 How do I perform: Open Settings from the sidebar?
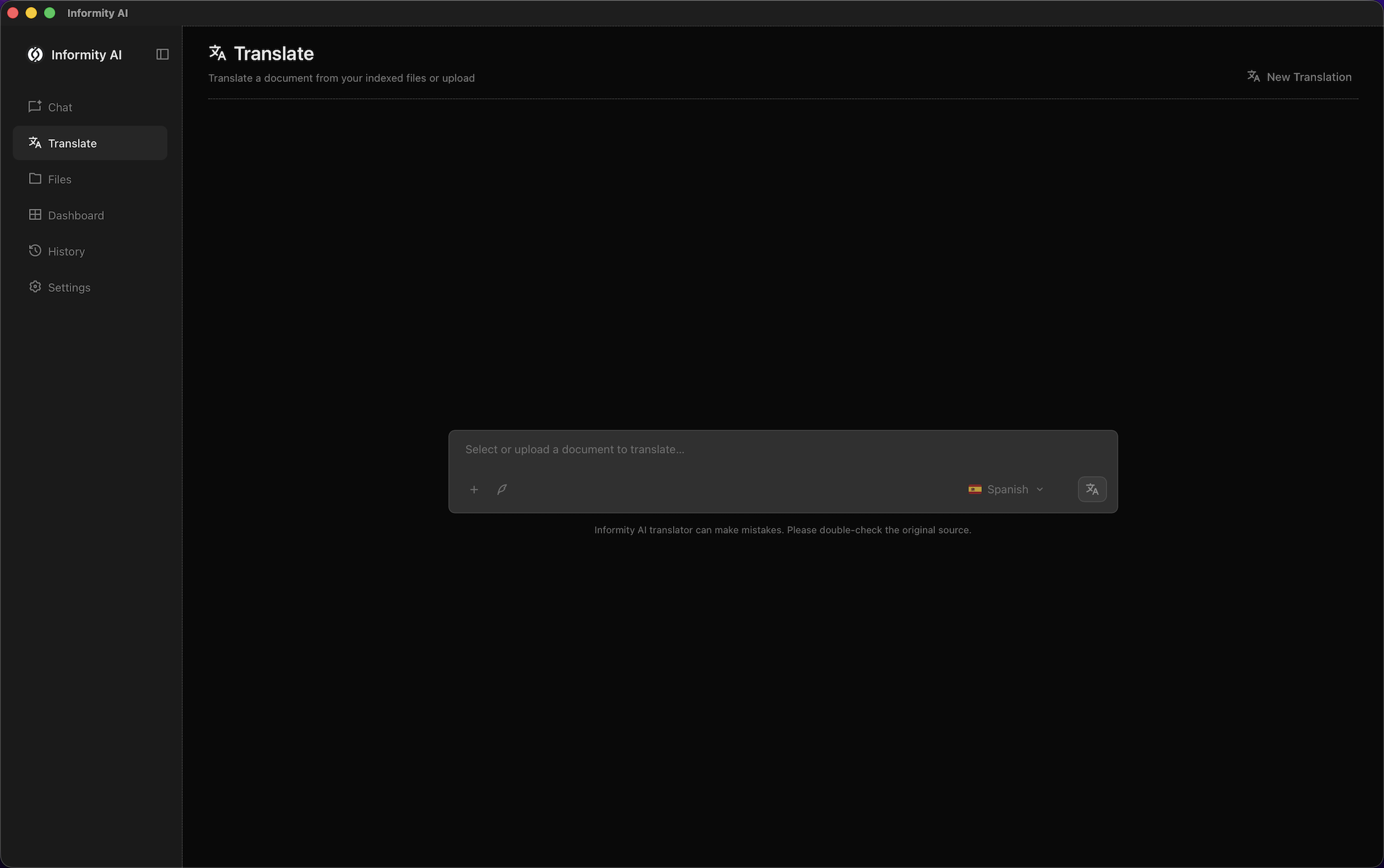(x=90, y=287)
